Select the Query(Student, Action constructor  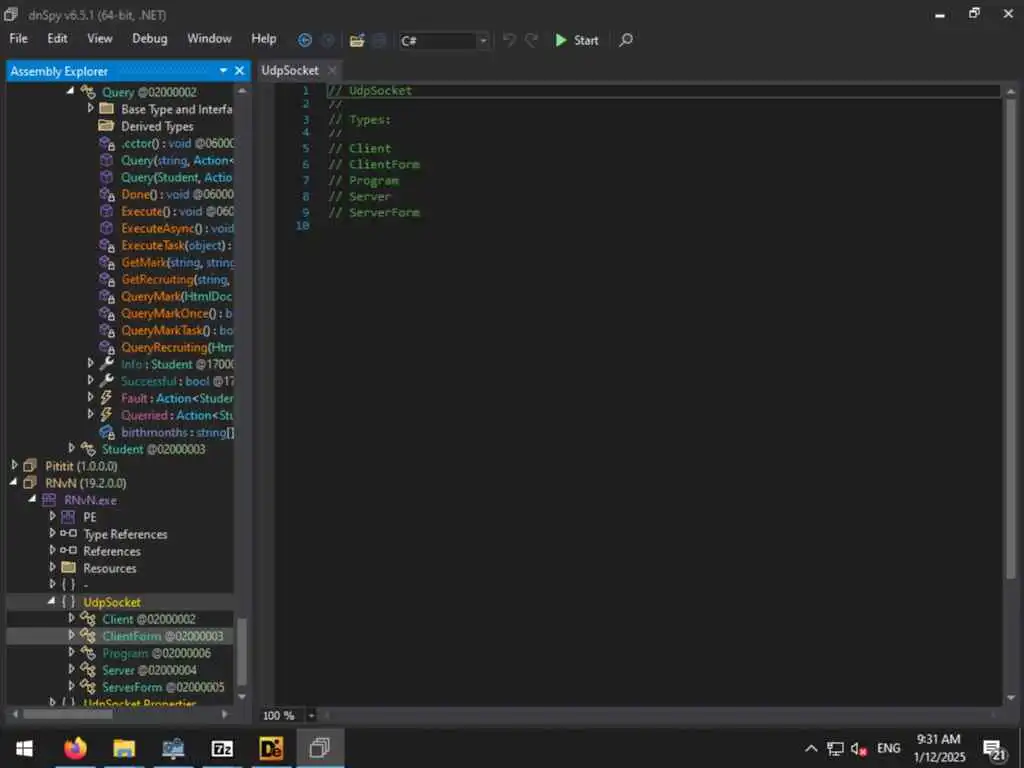tap(176, 177)
